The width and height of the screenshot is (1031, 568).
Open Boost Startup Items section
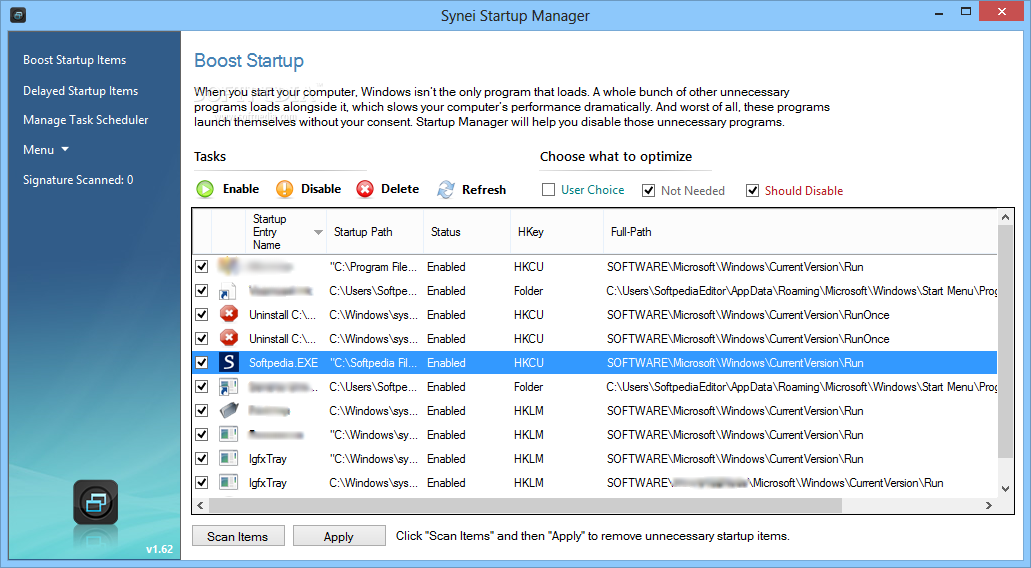click(x=74, y=60)
